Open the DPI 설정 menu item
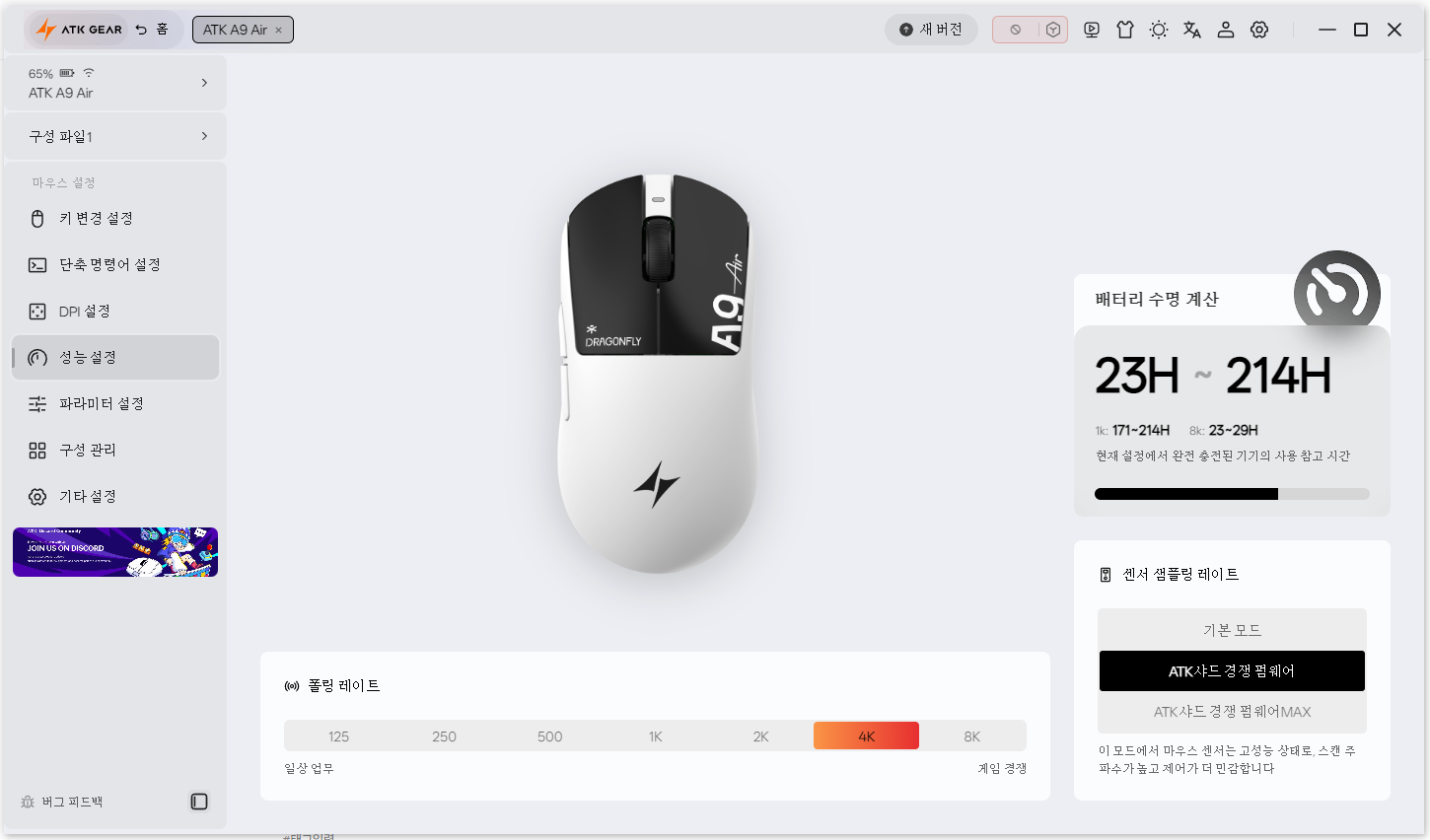The image size is (1430, 840). click(115, 312)
